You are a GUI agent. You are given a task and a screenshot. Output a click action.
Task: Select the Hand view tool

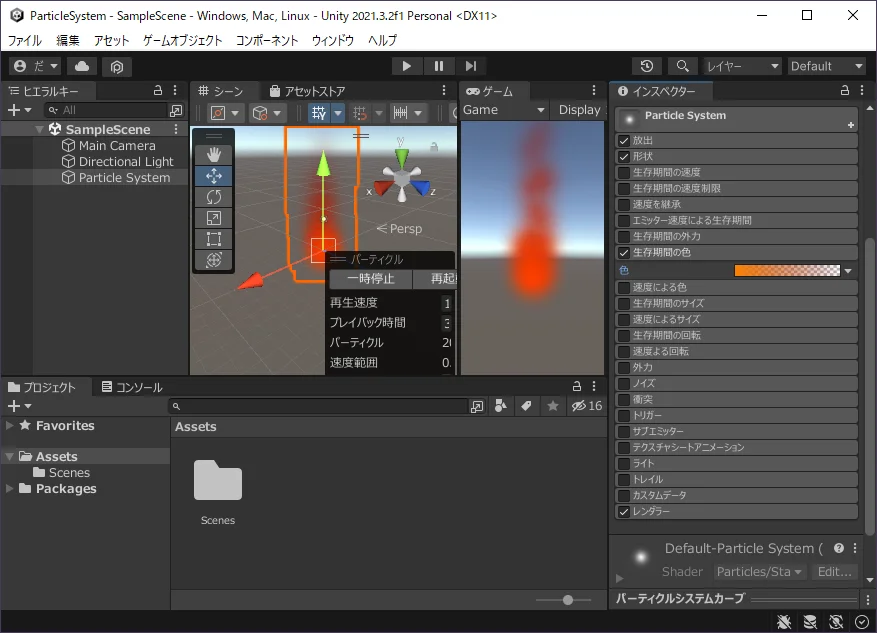coord(214,155)
